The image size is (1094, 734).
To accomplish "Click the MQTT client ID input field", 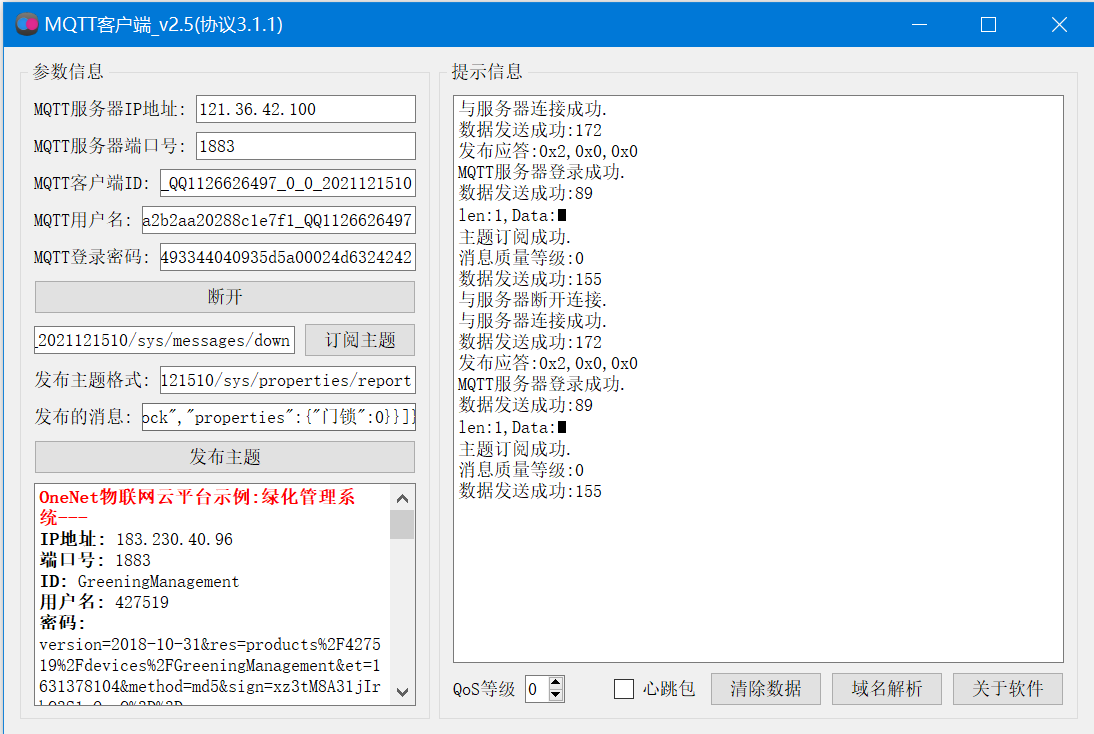I will (287, 183).
